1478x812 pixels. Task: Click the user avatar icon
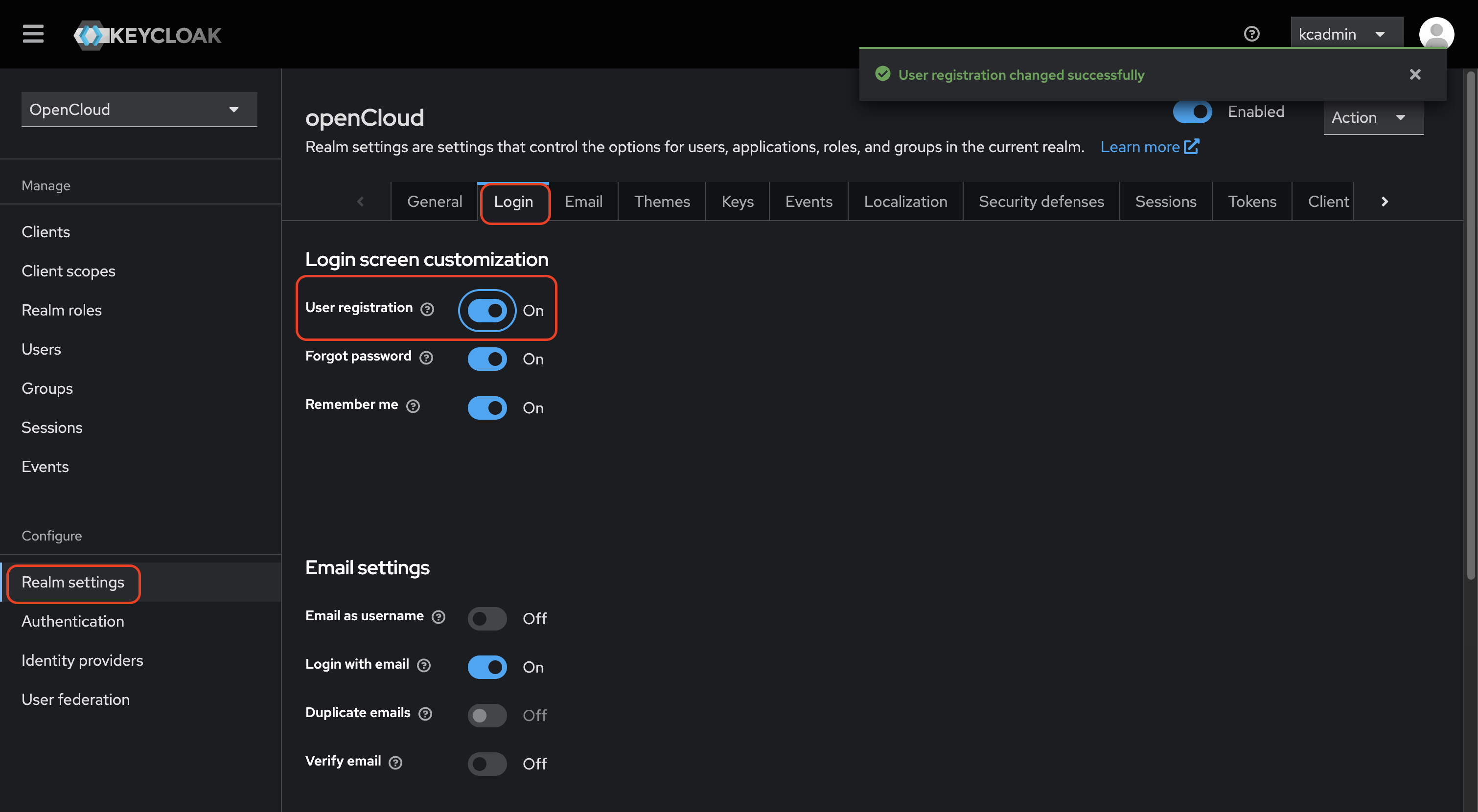pyautogui.click(x=1436, y=34)
